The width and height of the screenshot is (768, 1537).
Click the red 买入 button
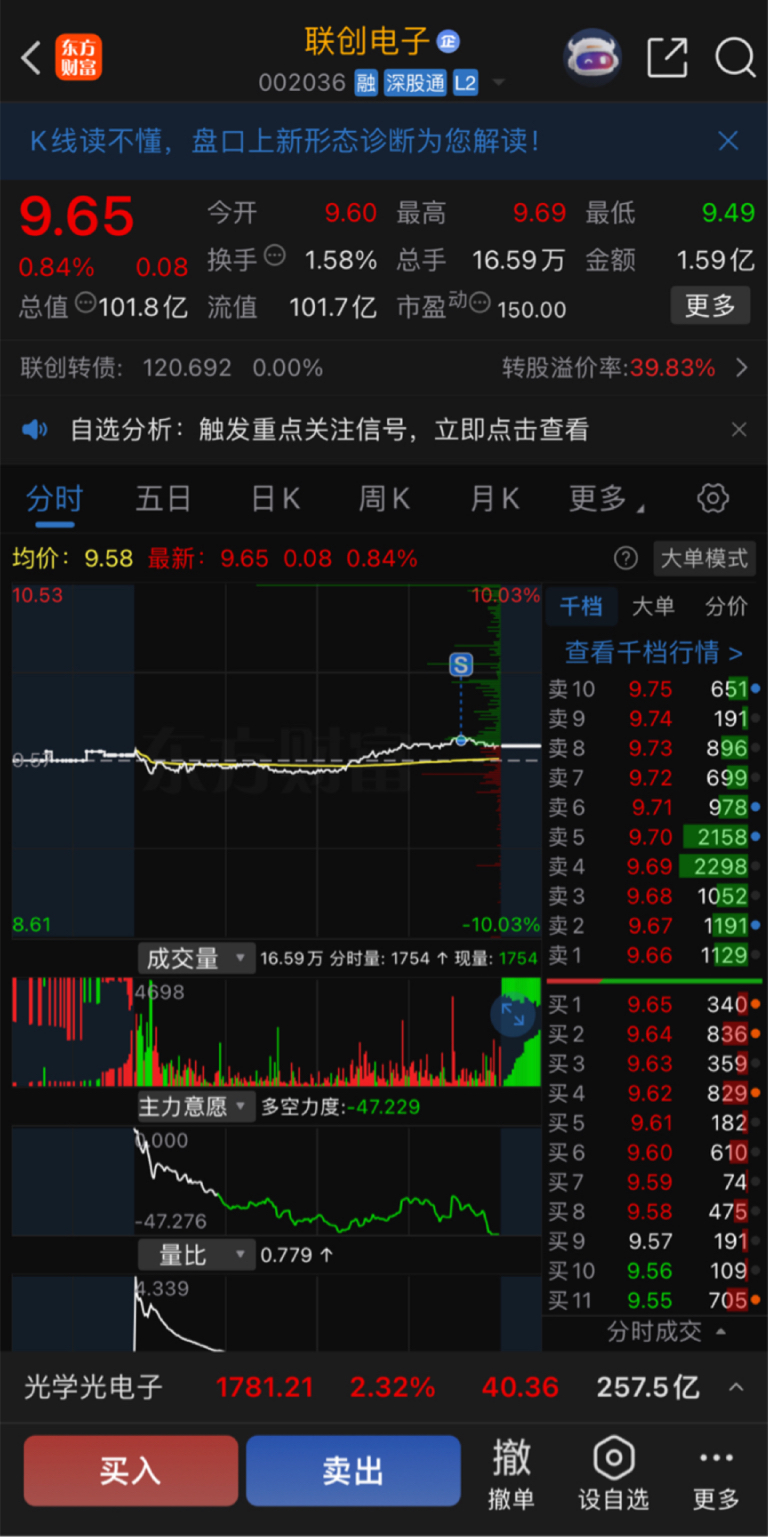pyautogui.click(x=130, y=1470)
